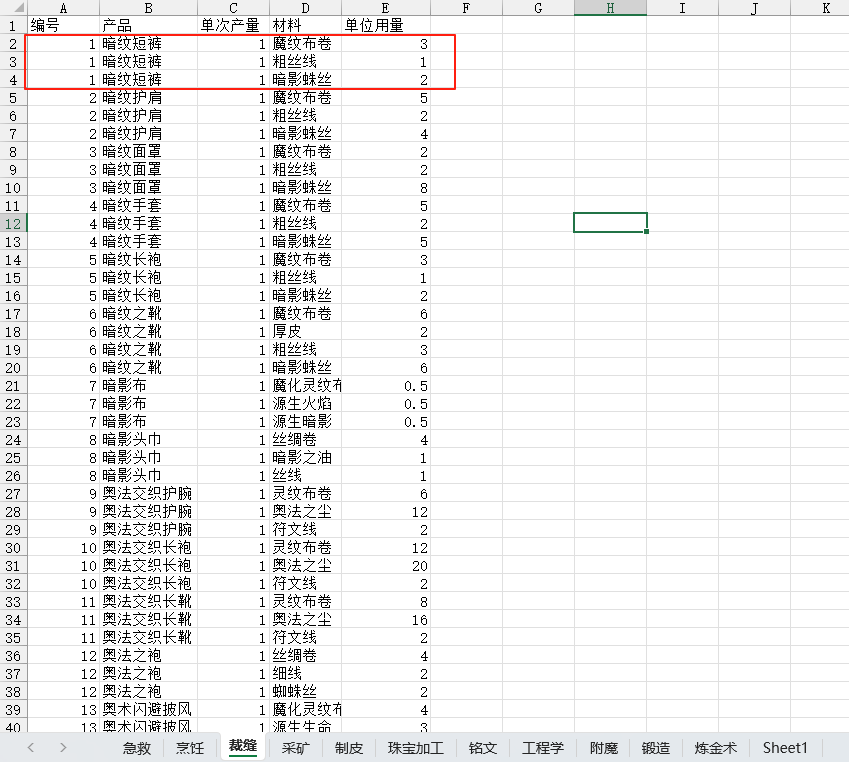The height and width of the screenshot is (762, 849).
Task: Select the 0.5 value in row 22
Action: (386, 404)
